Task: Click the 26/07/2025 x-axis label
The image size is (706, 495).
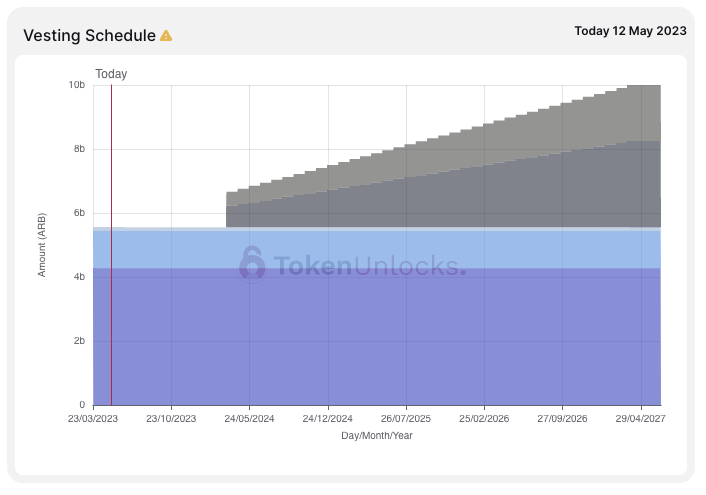Action: (406, 419)
